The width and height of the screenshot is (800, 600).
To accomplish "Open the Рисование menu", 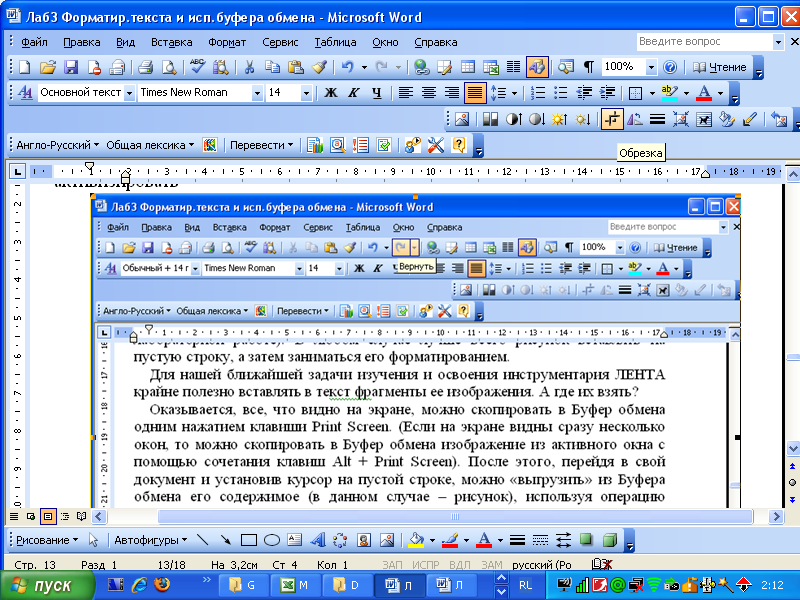I will tap(47, 540).
